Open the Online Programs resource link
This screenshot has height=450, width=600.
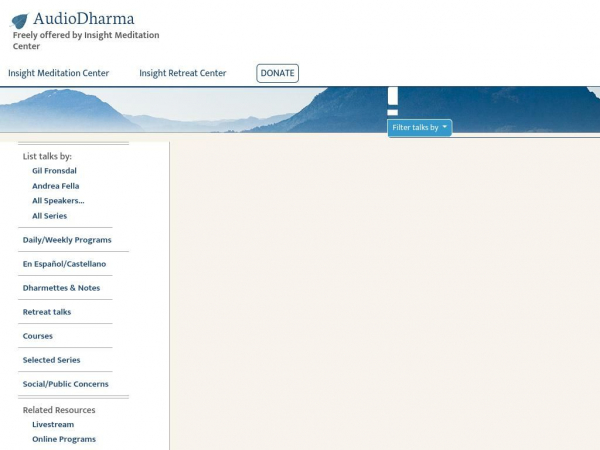tap(64, 439)
